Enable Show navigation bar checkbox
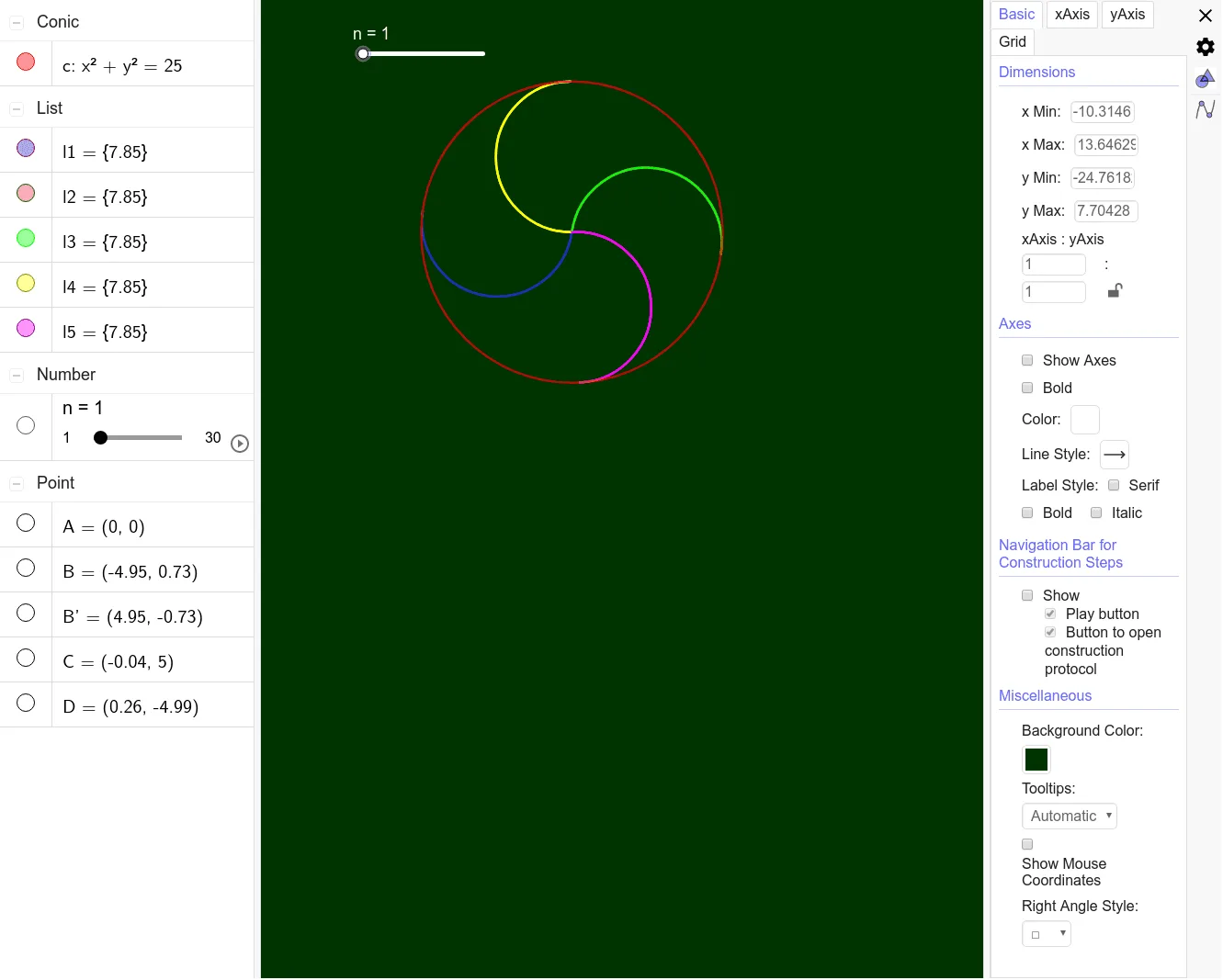The width and height of the screenshot is (1223, 980). tap(1027, 595)
